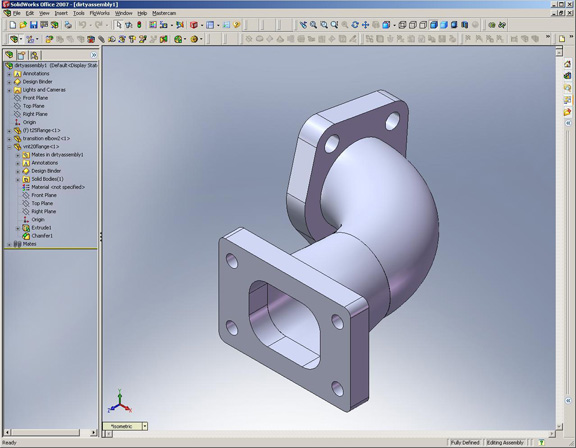Open the FeatureManager design tree tab
This screenshot has width=576, height=448.
tap(9, 55)
